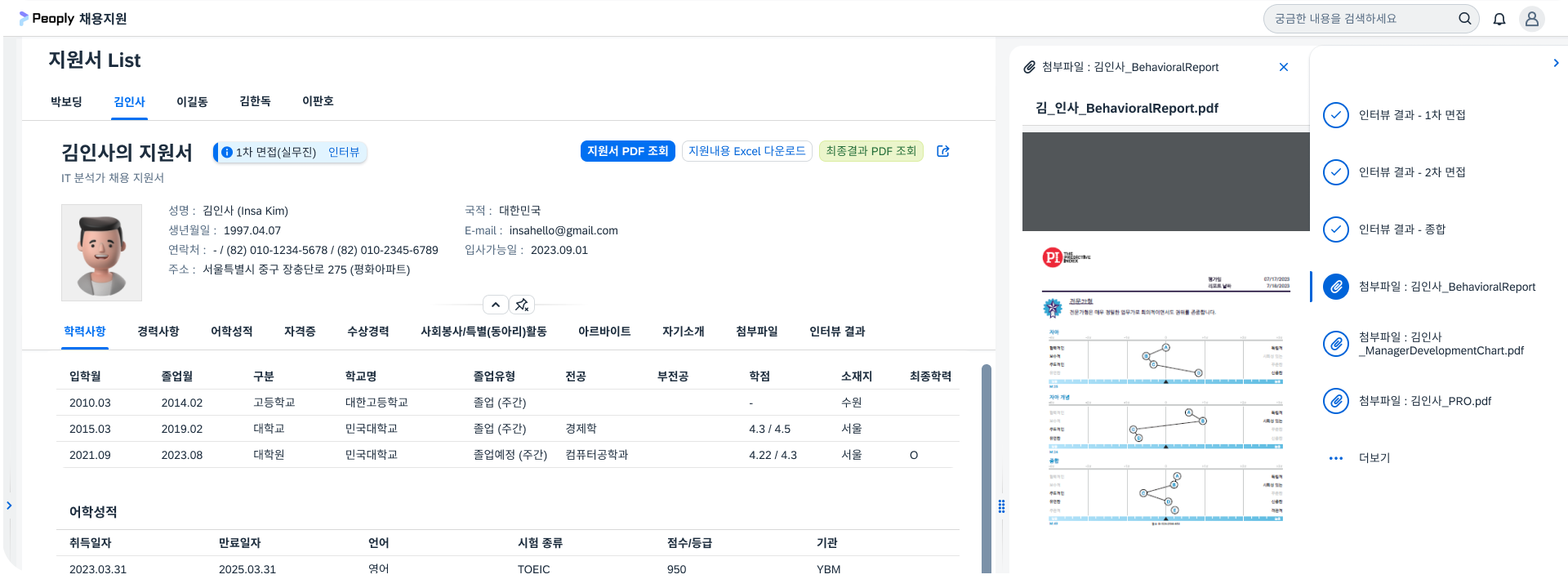The image size is (1568, 579).
Task: Click the paperclip icon for 김인사_PRO.pdf
Action: [x=1336, y=401]
